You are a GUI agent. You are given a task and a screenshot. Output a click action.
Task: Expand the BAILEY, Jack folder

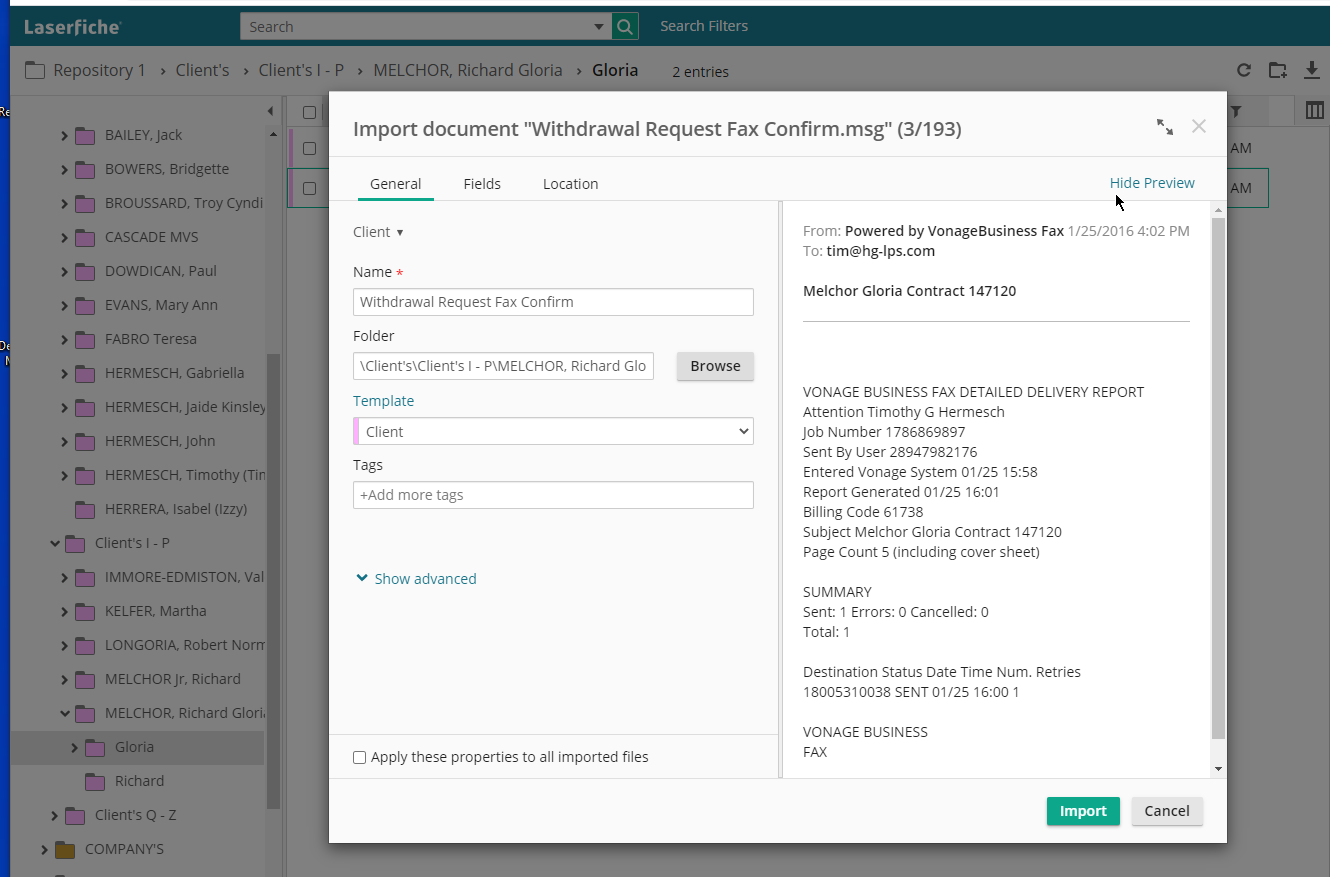click(65, 135)
